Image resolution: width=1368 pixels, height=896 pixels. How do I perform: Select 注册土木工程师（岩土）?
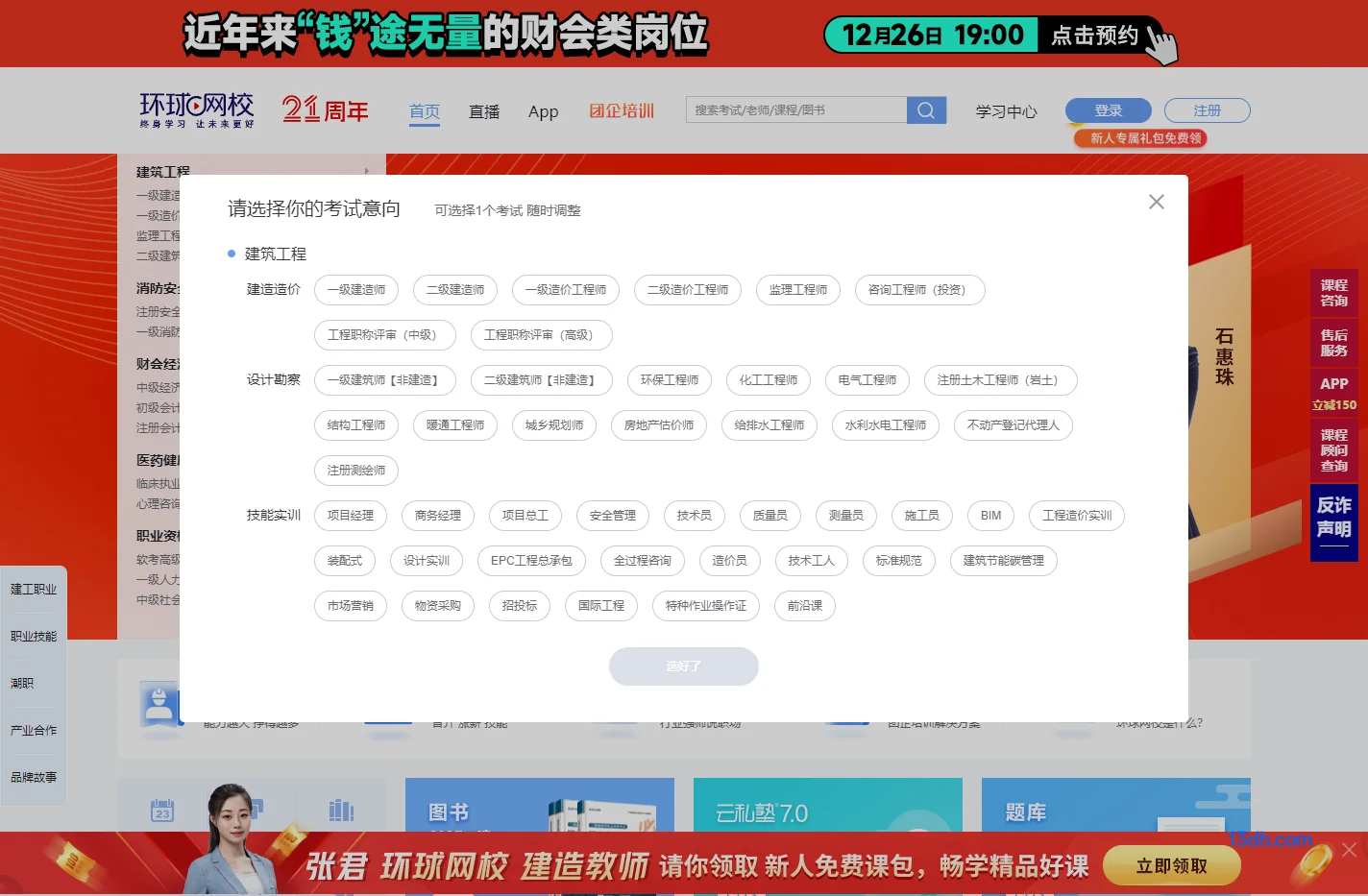coord(1001,380)
